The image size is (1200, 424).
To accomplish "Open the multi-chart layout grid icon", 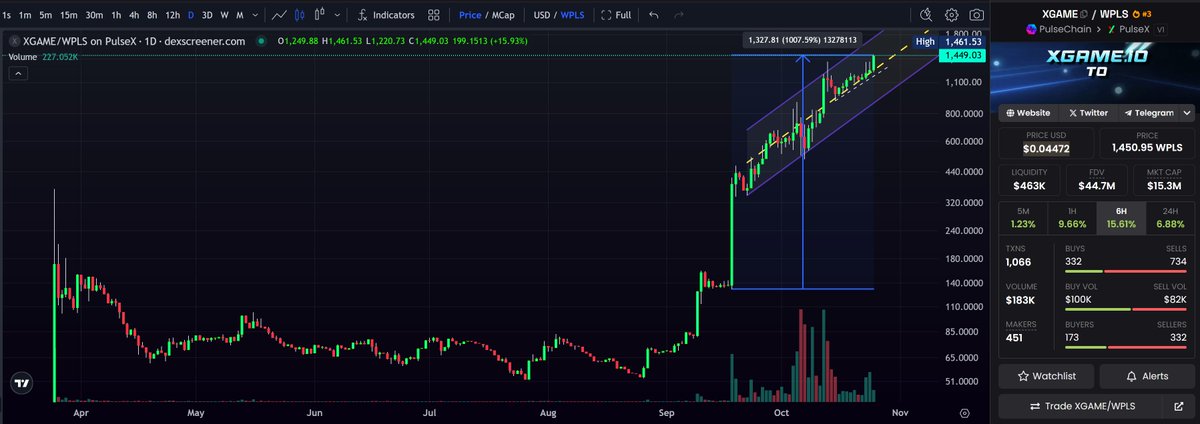I will [x=434, y=15].
